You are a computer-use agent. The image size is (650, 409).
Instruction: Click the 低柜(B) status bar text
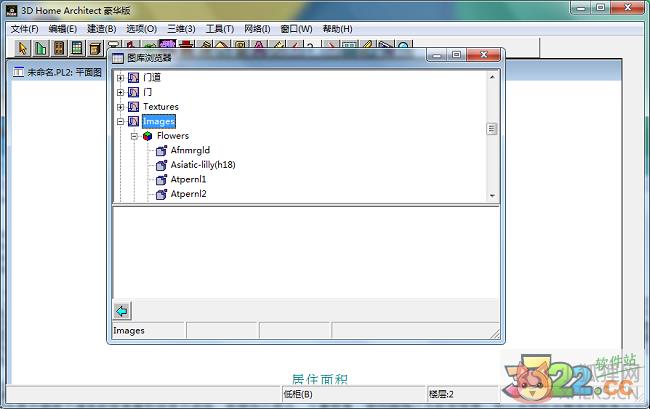pyautogui.click(x=298, y=394)
